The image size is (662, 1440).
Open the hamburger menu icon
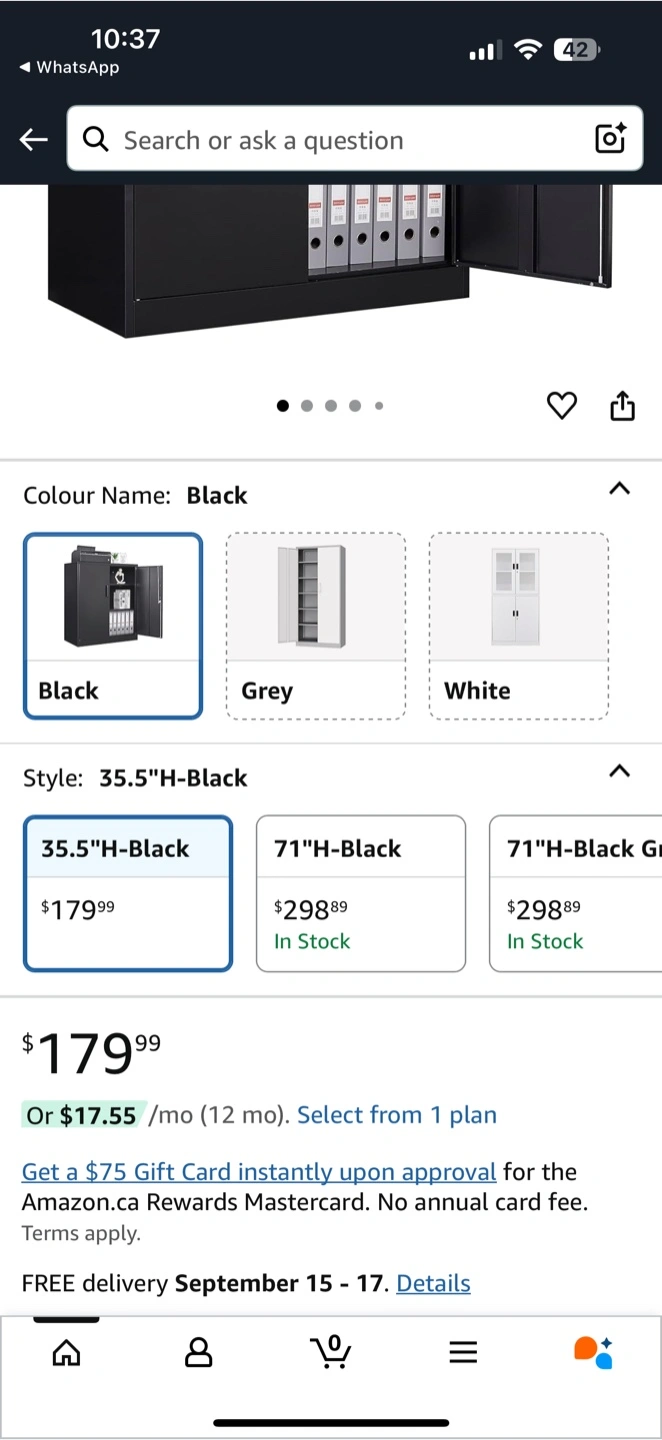[462, 1353]
